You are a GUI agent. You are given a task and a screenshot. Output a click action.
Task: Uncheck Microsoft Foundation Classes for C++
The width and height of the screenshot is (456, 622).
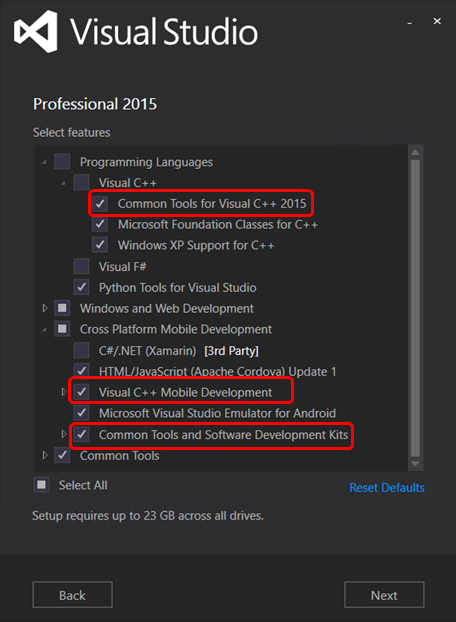pos(100,224)
